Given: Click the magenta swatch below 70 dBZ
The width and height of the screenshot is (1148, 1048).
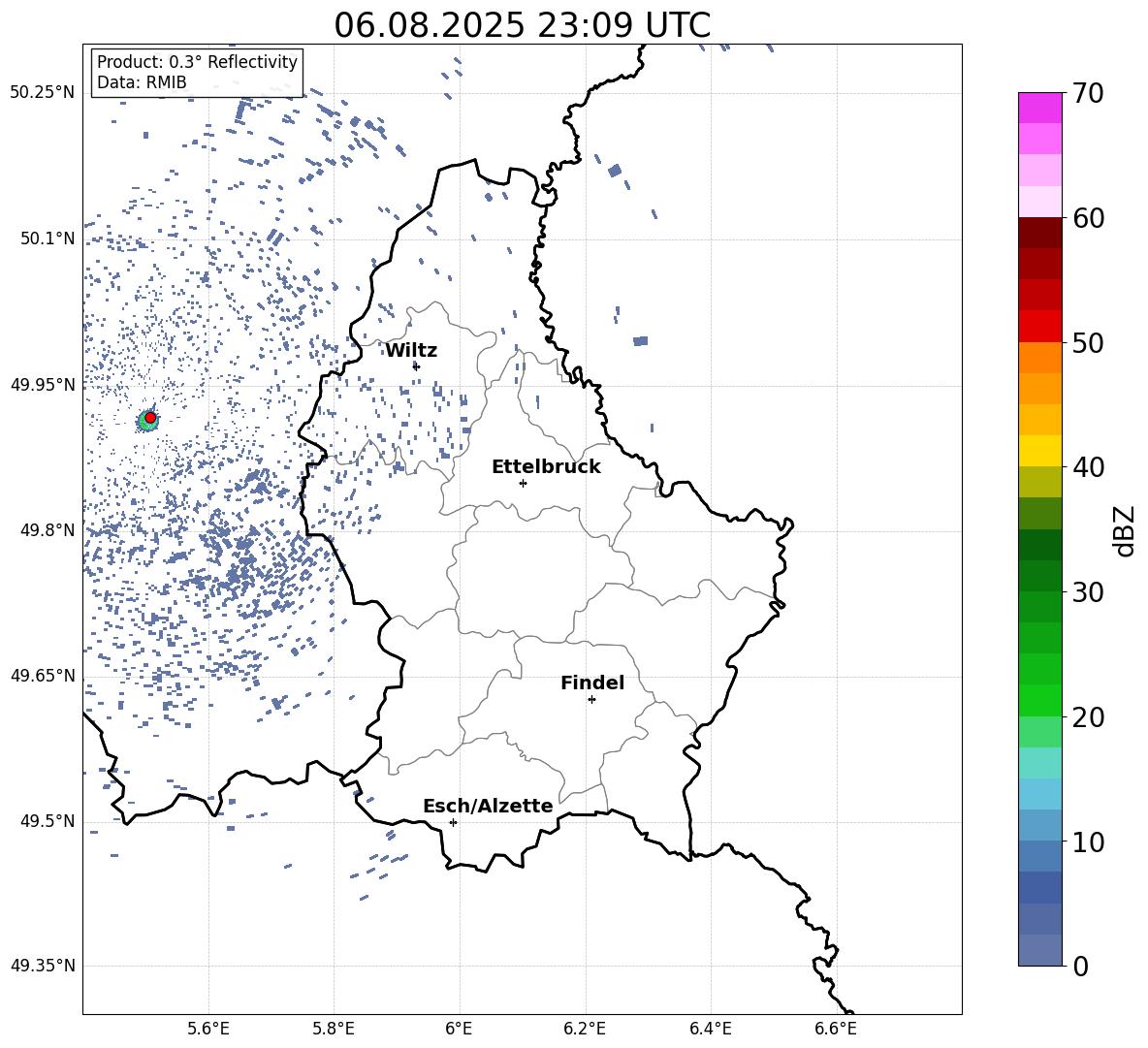Looking at the screenshot, I should point(1040,108).
